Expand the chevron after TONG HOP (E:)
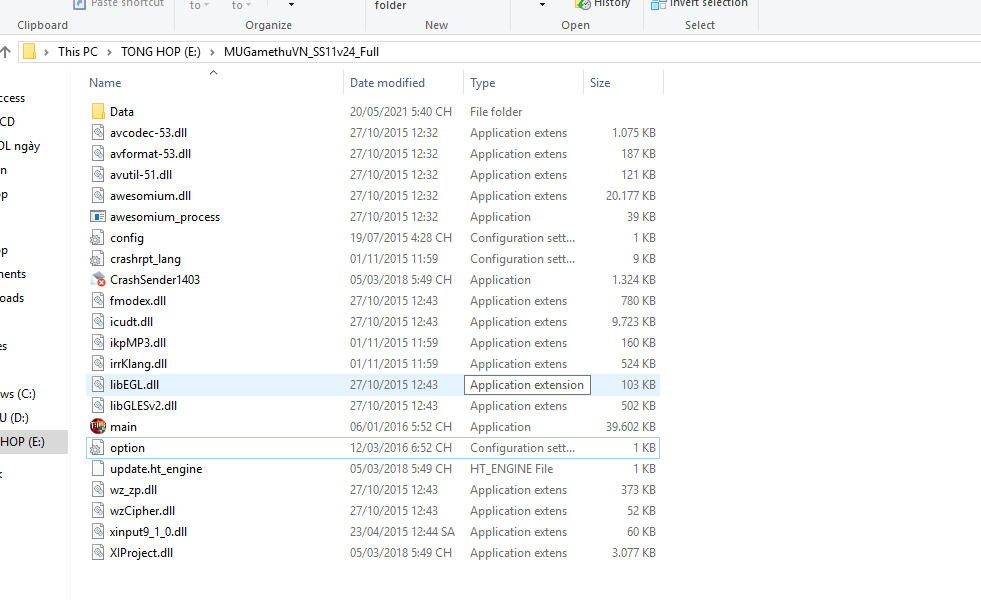Viewport: 981px width, 603px height. coord(212,52)
